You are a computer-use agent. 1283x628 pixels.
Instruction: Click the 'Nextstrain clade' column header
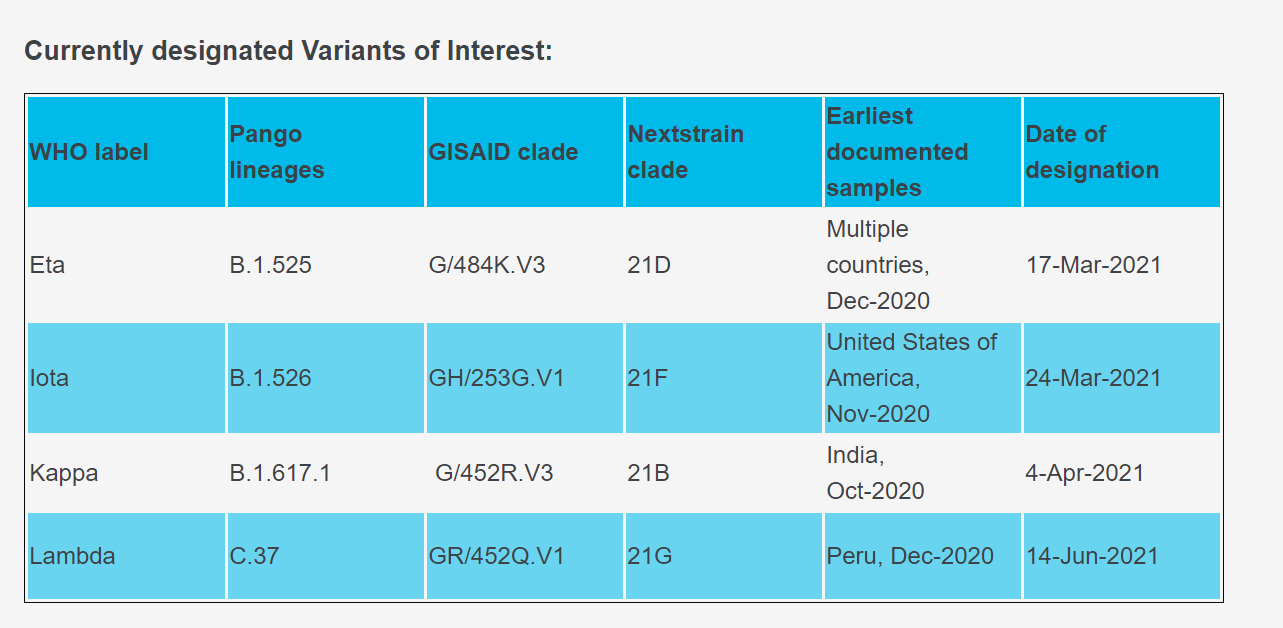tap(686, 152)
